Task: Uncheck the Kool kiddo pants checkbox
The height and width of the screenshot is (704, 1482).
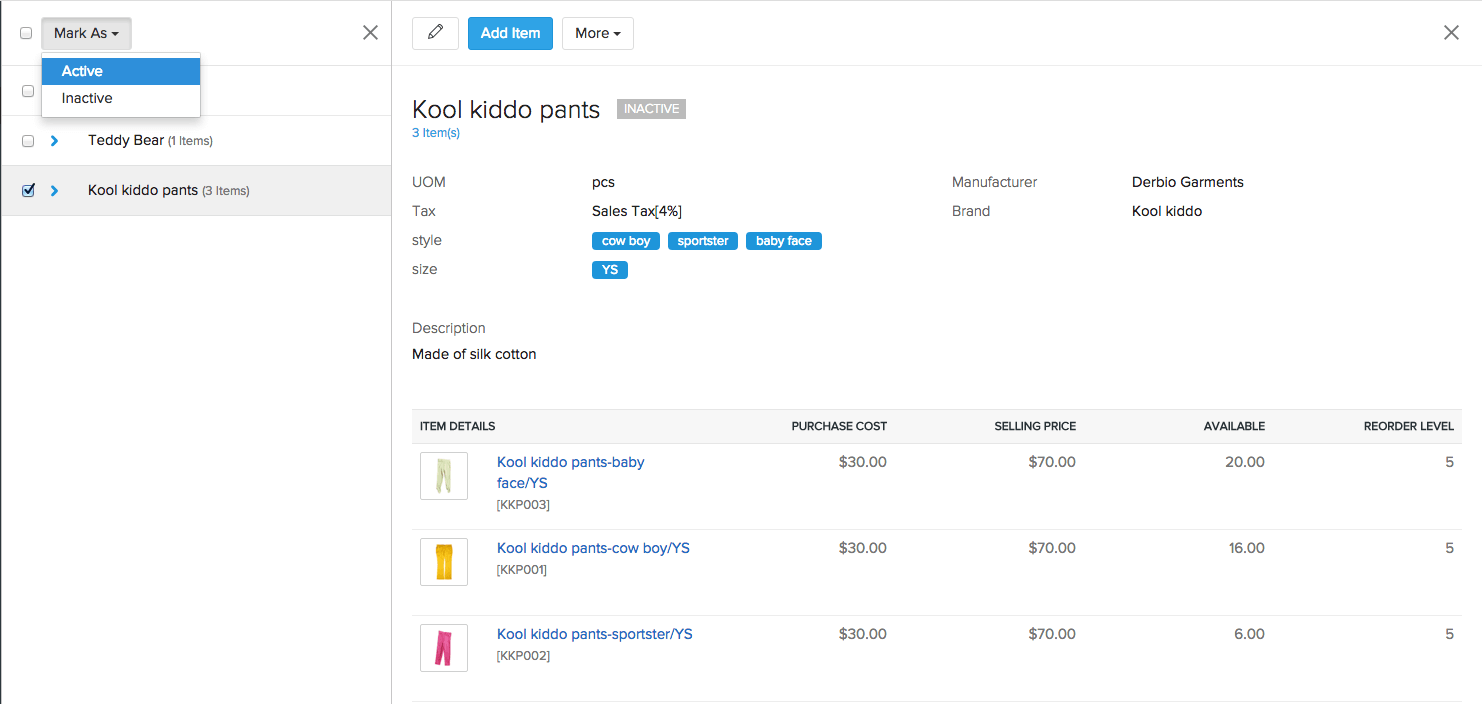Action: coord(28,190)
